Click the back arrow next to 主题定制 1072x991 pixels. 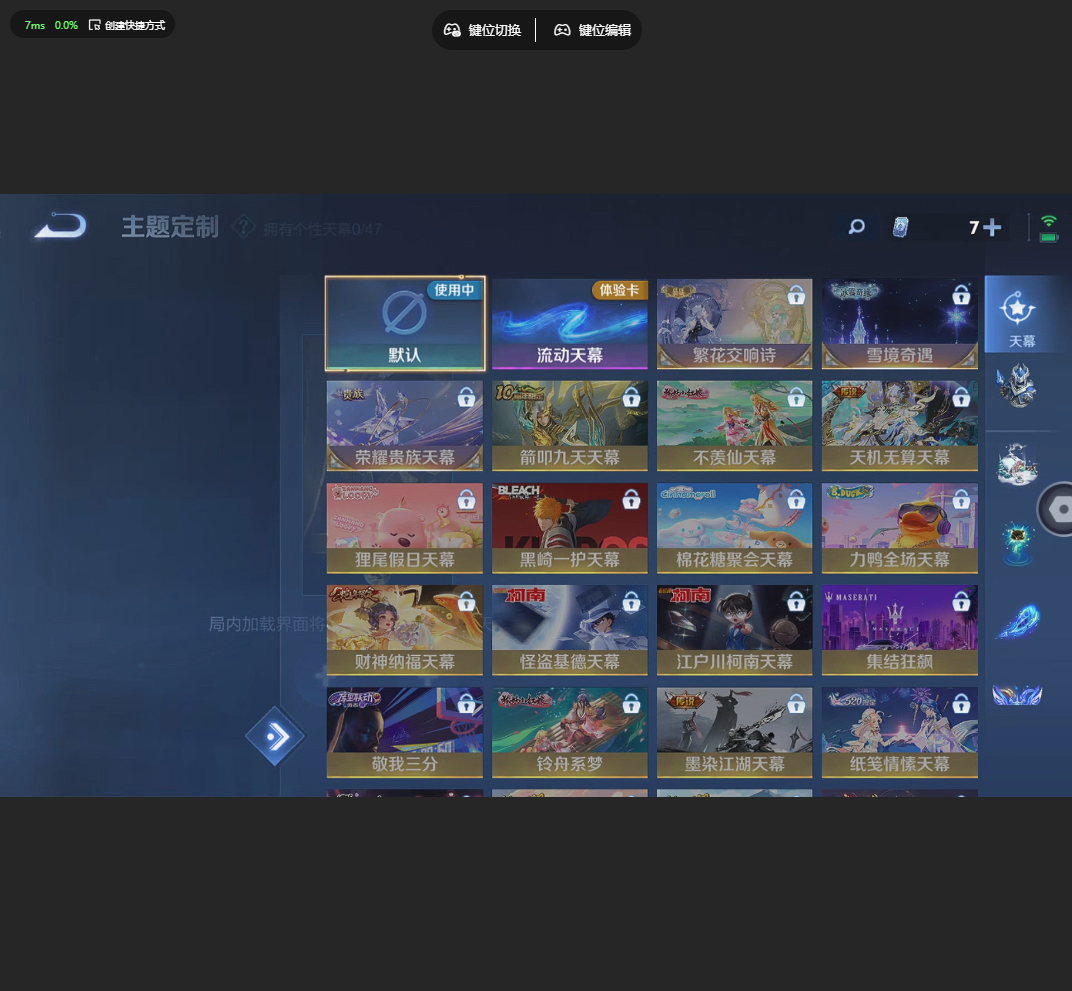[61, 226]
